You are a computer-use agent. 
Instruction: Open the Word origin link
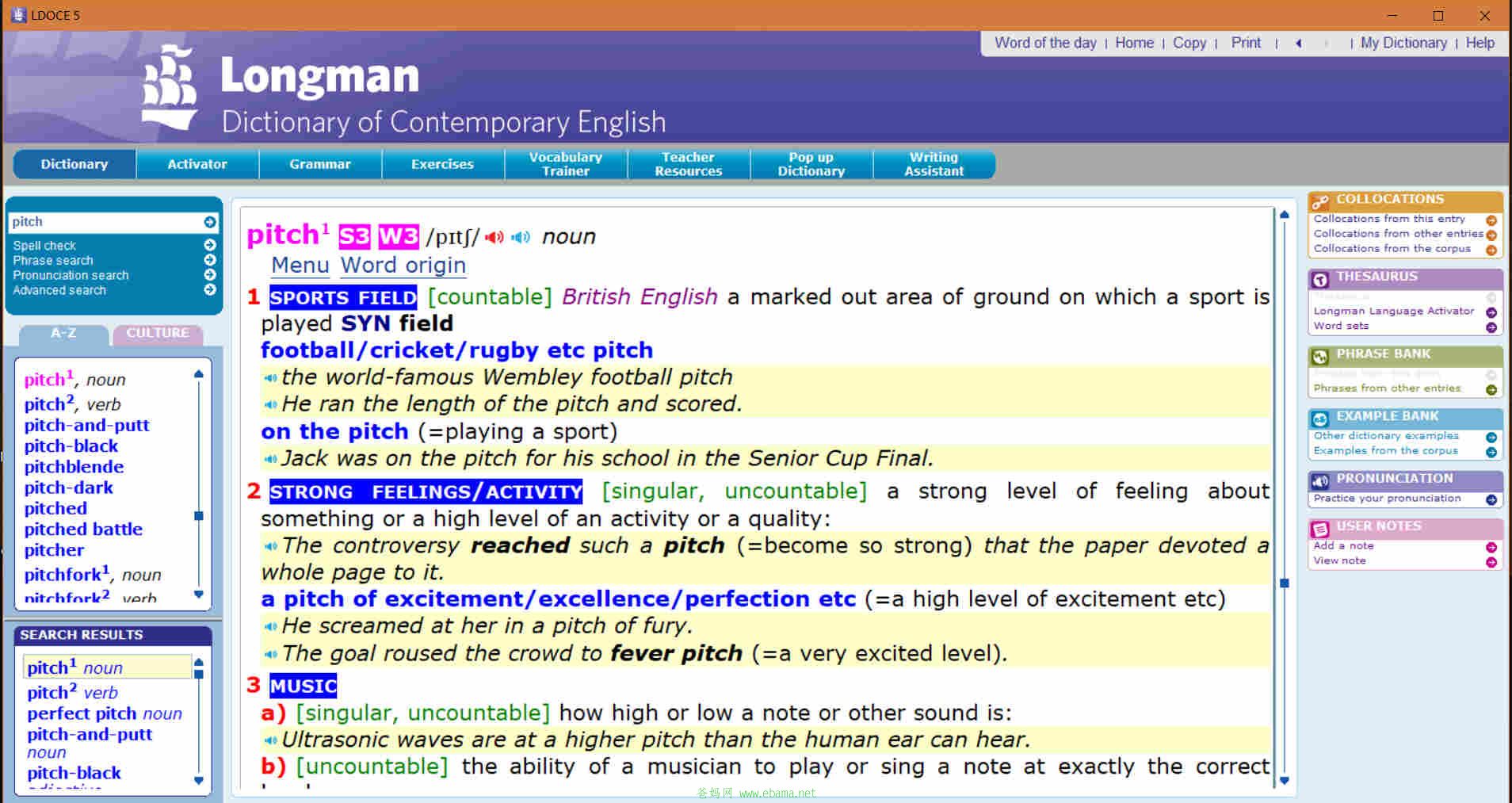click(x=403, y=266)
